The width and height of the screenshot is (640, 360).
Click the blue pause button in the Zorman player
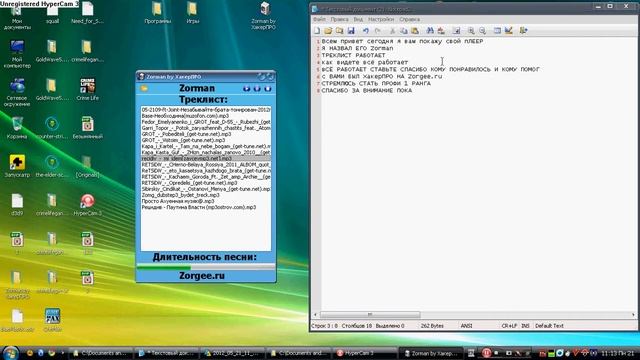click(x=257, y=89)
